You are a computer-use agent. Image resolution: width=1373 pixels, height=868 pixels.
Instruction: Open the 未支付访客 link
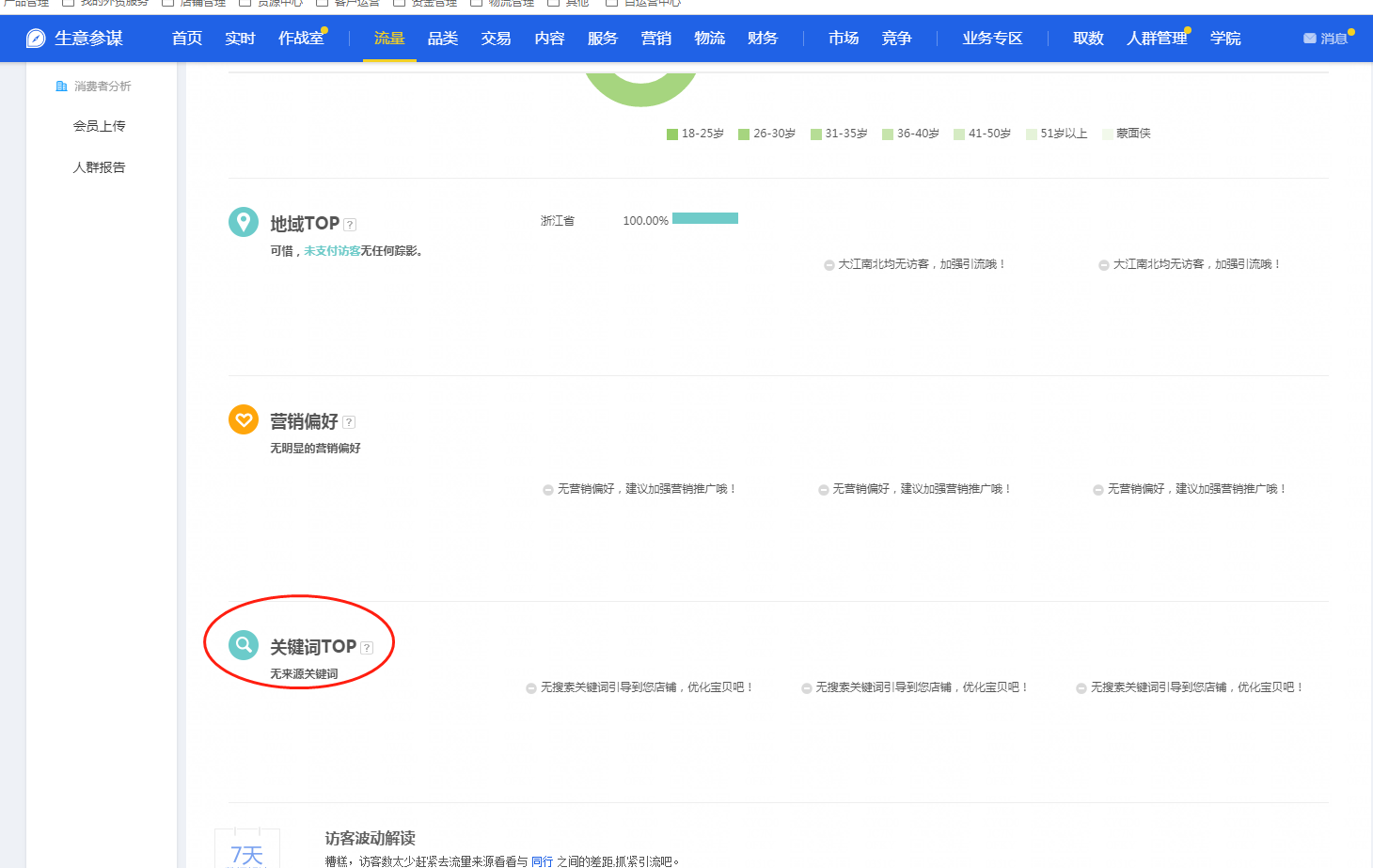[x=332, y=251]
